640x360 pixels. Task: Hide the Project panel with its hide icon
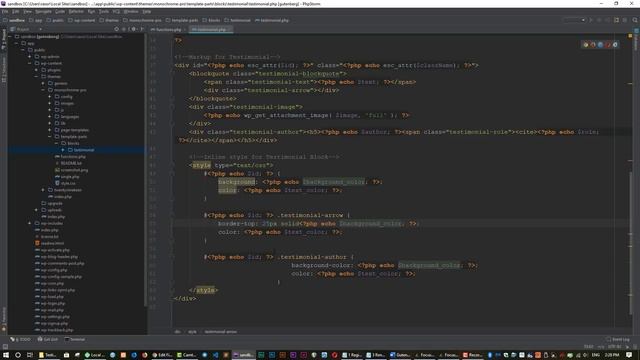pos(142,29)
